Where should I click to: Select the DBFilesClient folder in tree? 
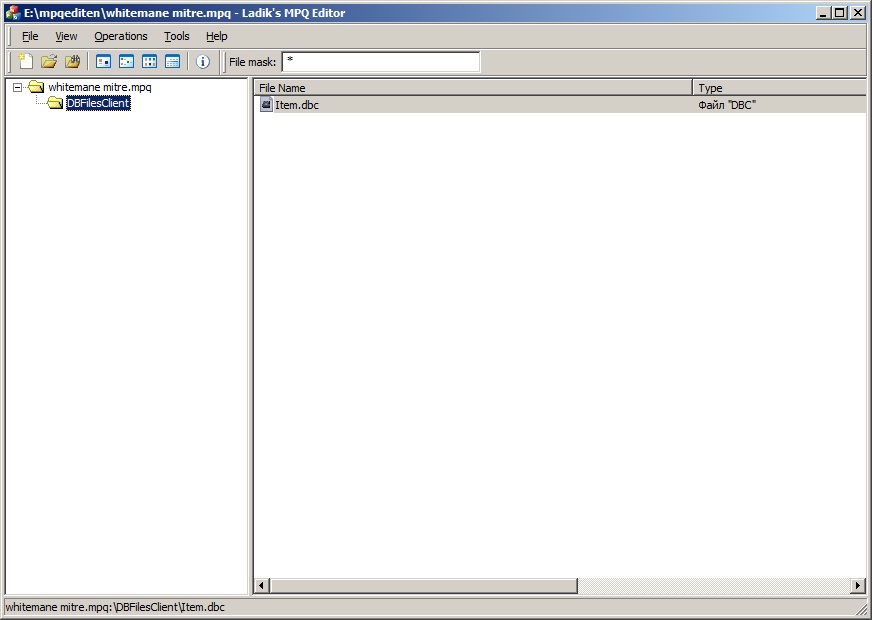coord(97,103)
